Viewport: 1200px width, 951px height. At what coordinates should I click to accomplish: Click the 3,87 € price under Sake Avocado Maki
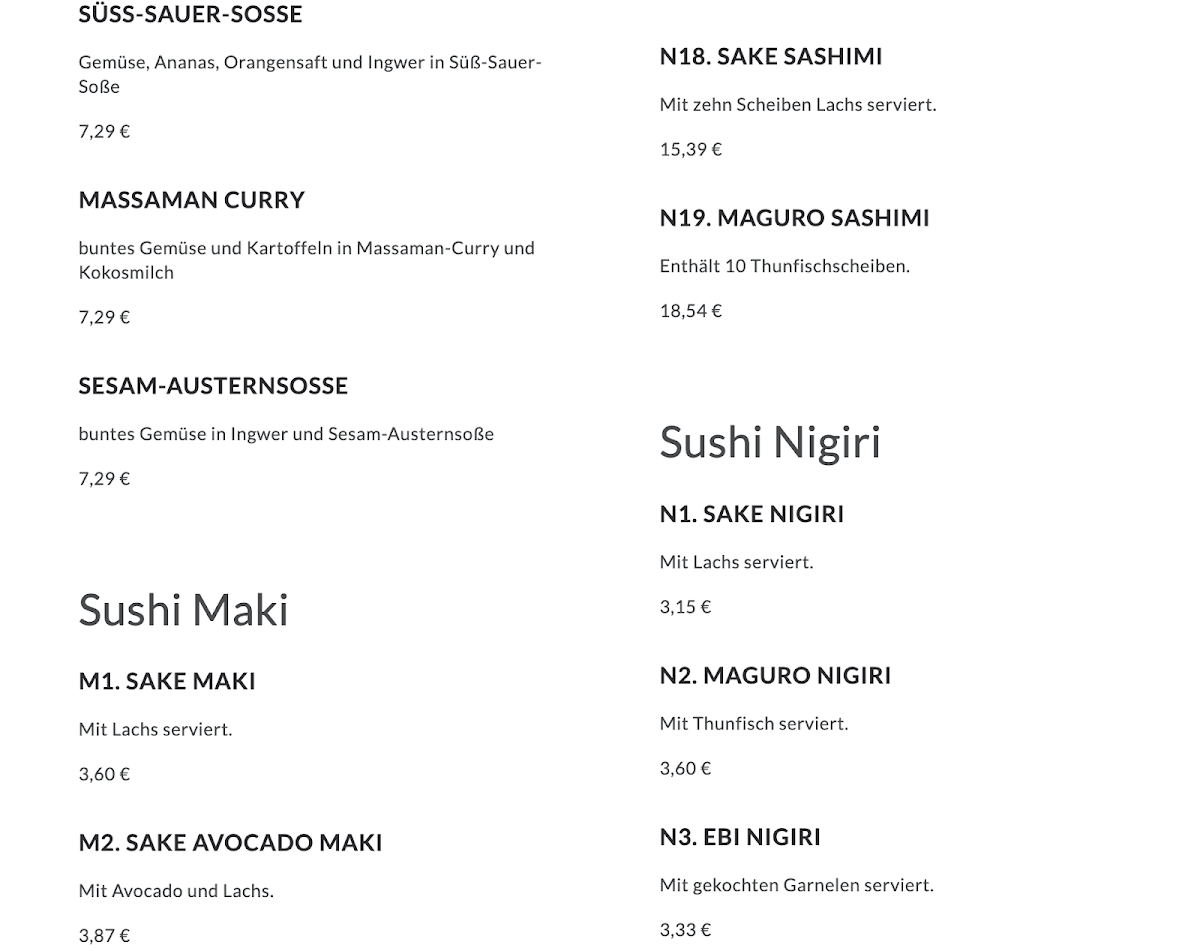(x=104, y=936)
